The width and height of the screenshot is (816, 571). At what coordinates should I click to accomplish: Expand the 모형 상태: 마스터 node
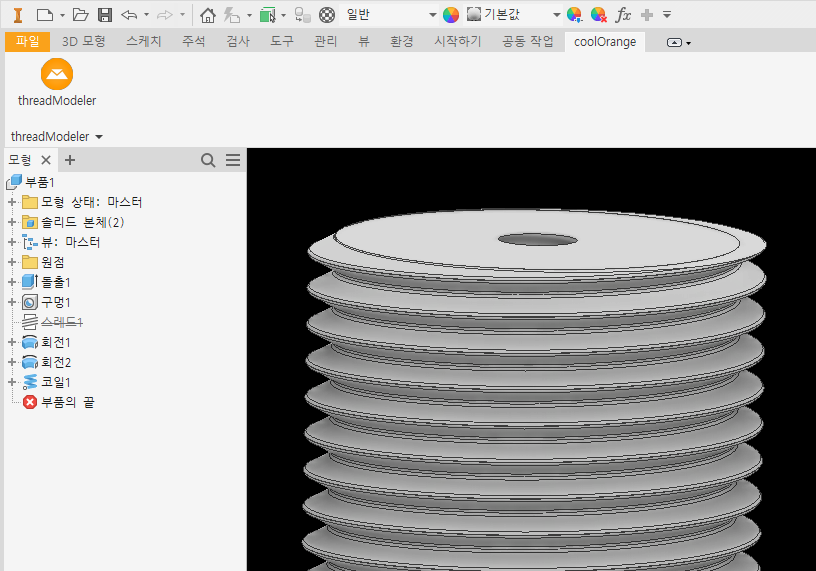(11, 202)
